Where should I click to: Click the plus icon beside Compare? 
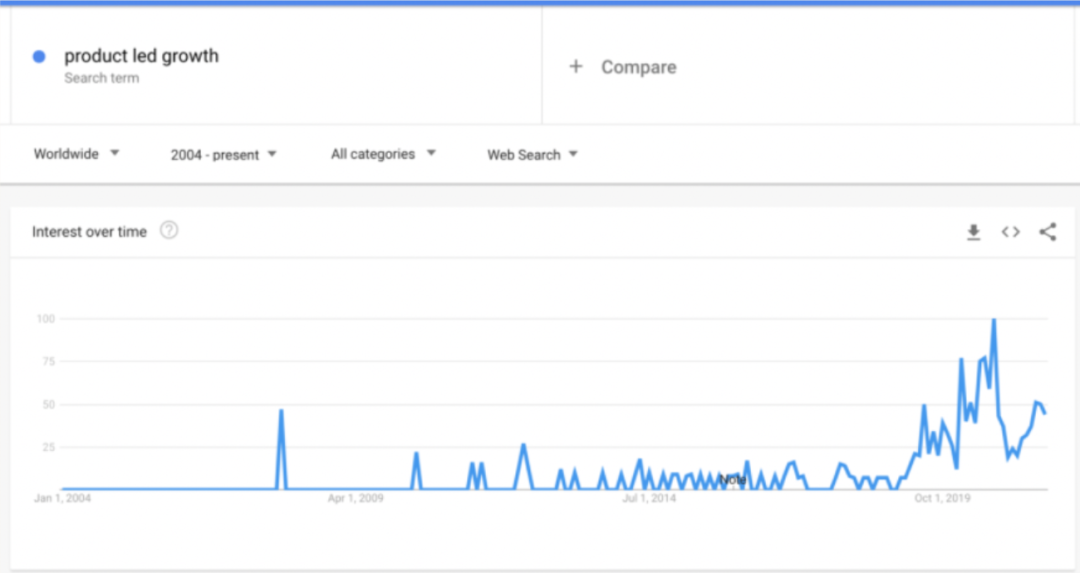click(575, 67)
